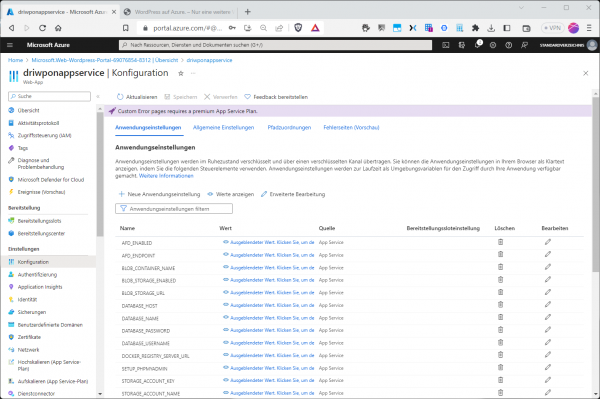This screenshot has height=399, width=600.
Task: Focus the Anwendungseinstellungen filtern box
Action: (174, 208)
